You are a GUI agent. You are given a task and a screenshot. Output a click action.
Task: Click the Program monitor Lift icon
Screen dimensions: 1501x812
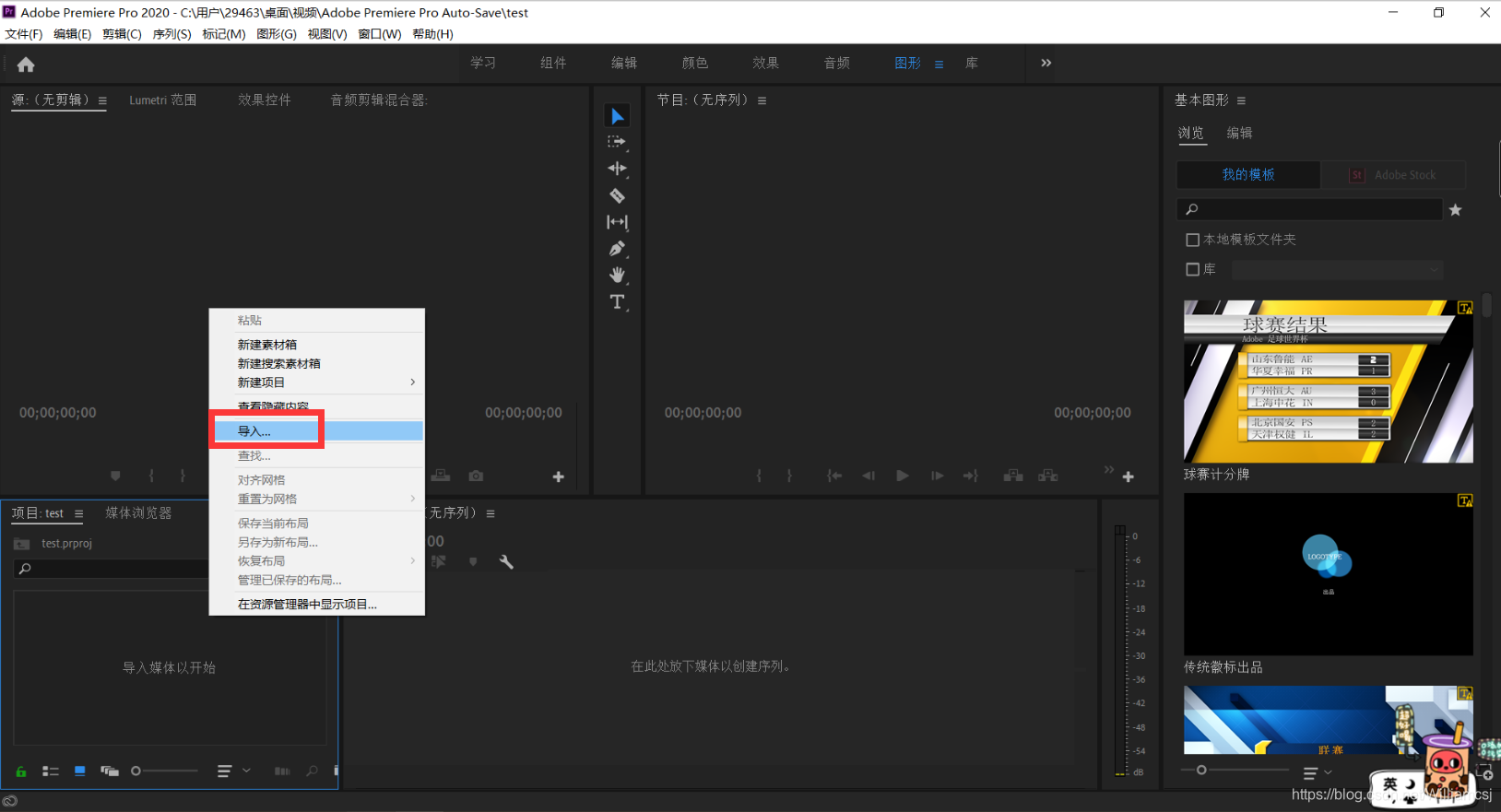pos(1013,476)
